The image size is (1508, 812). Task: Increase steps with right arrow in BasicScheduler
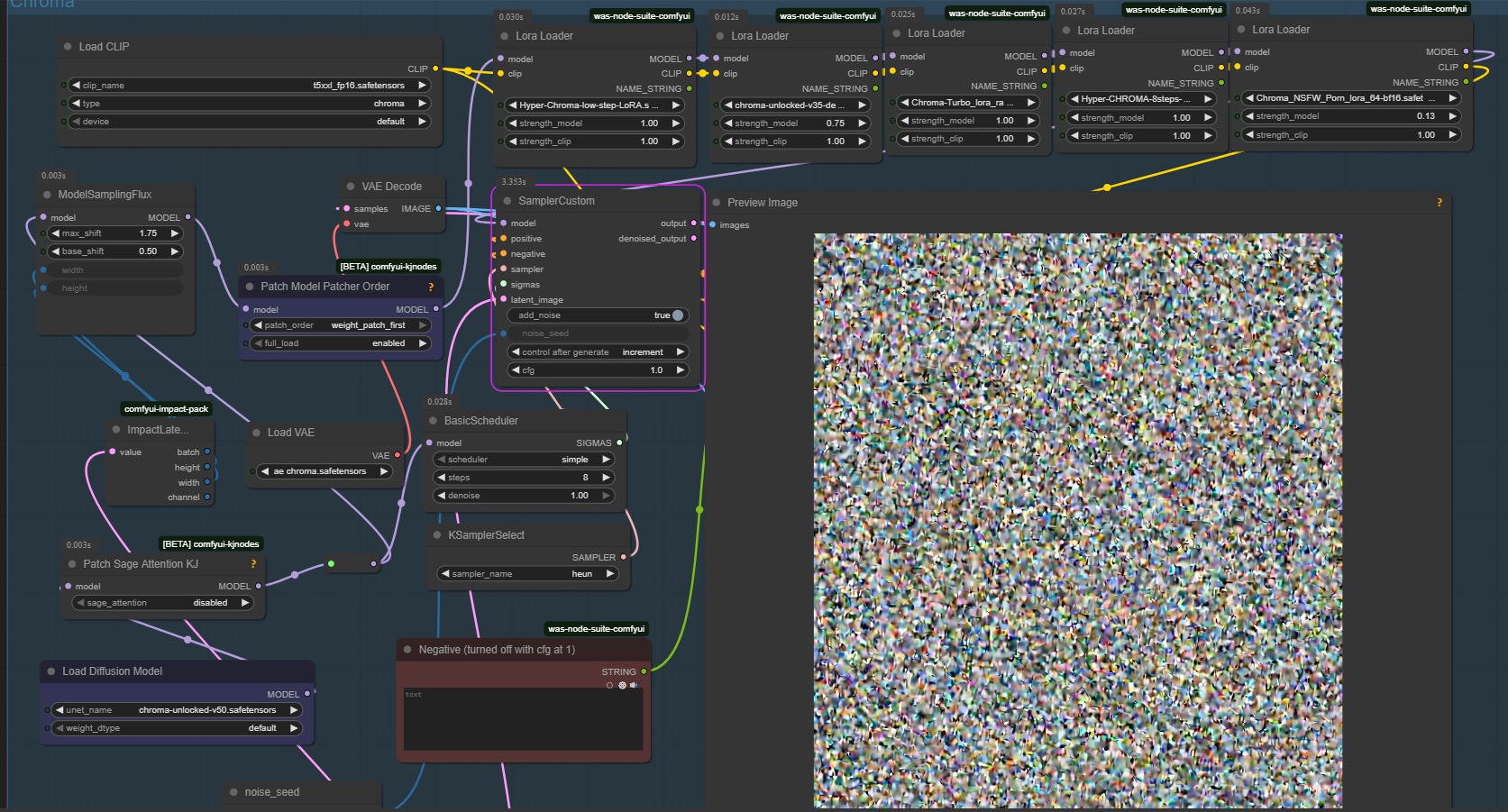click(606, 478)
